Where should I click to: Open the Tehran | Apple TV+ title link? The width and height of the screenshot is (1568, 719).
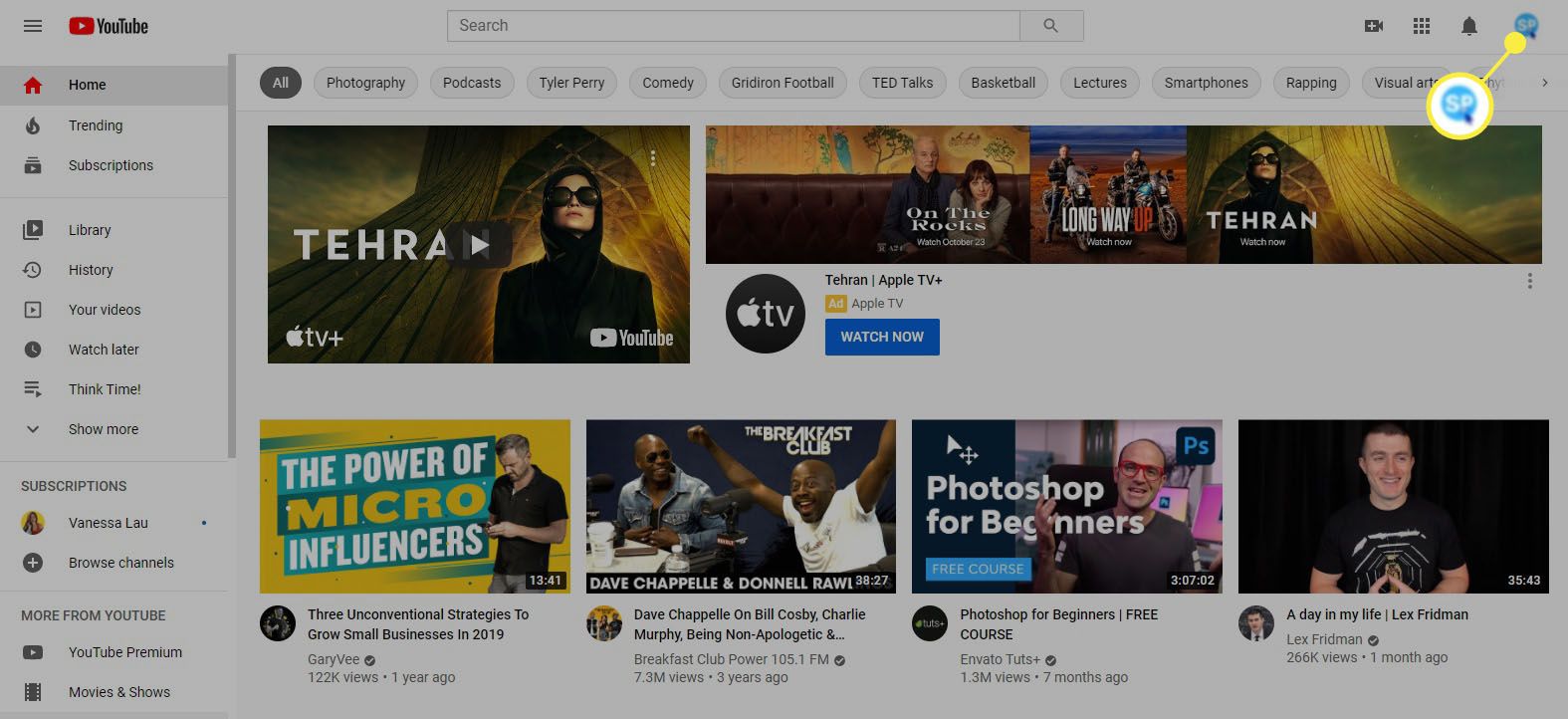tap(884, 280)
